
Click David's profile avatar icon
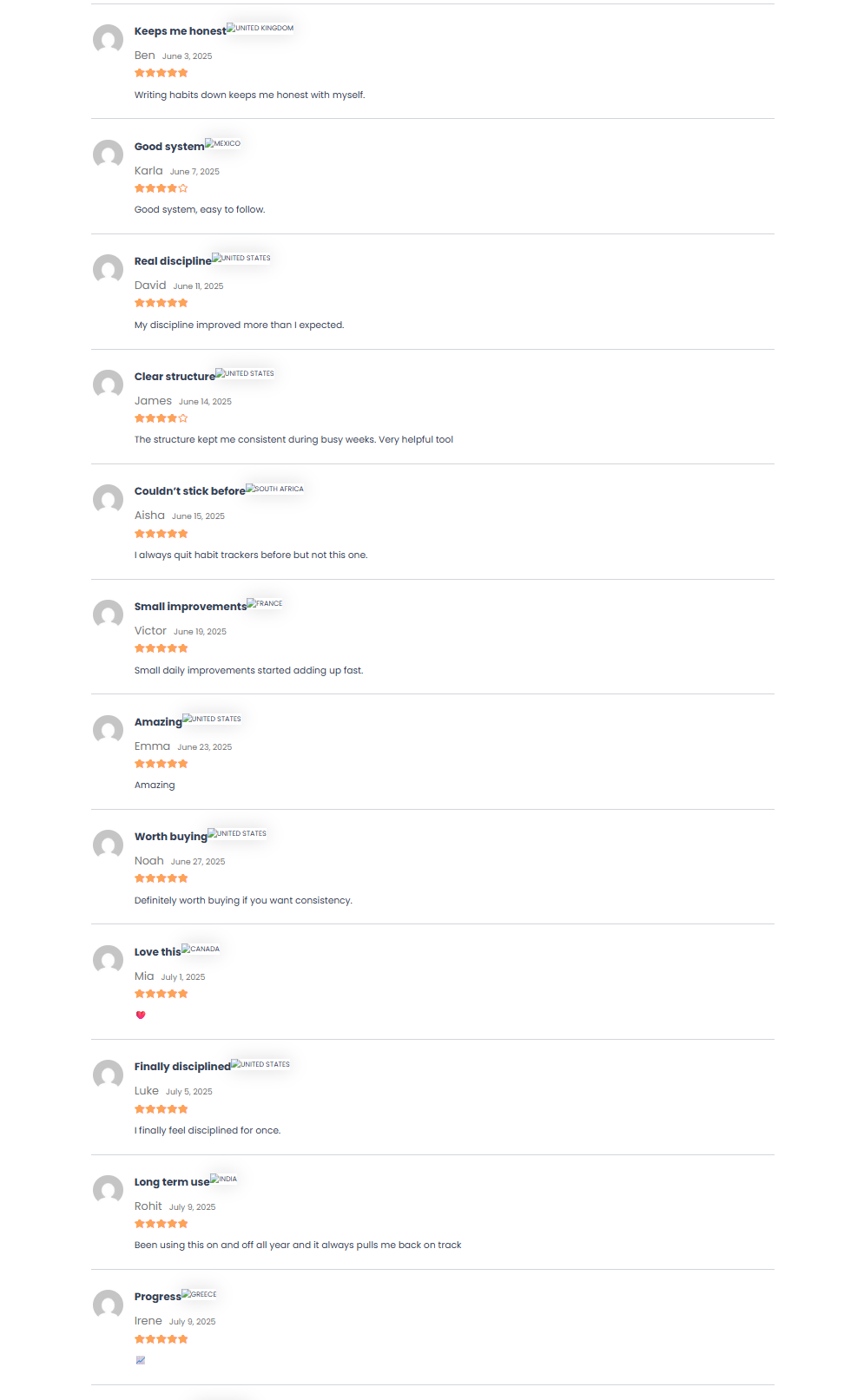(108, 269)
